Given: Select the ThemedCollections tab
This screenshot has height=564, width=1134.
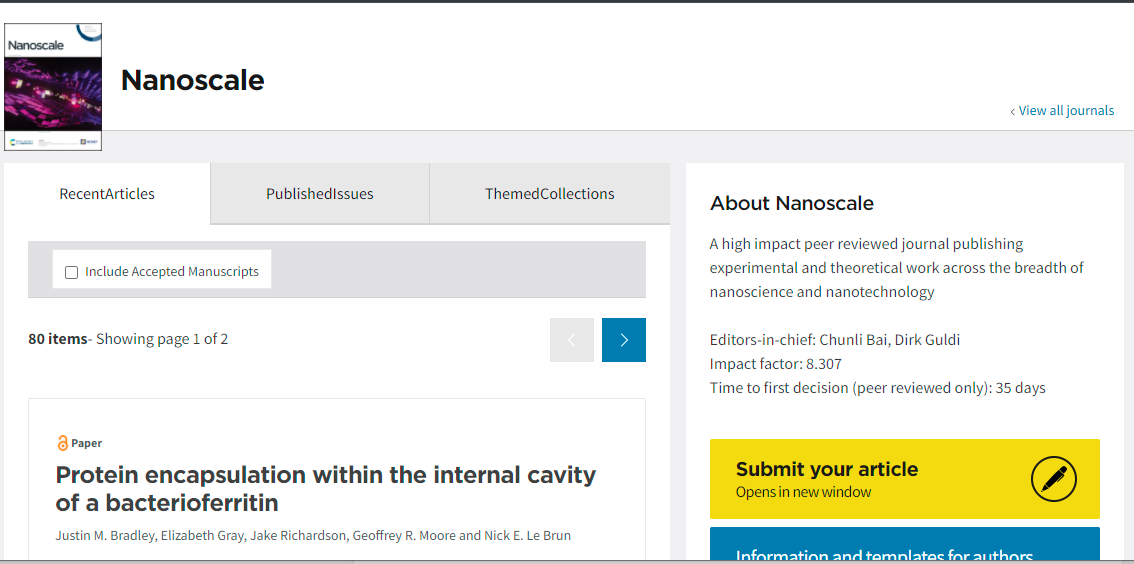Looking at the screenshot, I should click(x=549, y=194).
